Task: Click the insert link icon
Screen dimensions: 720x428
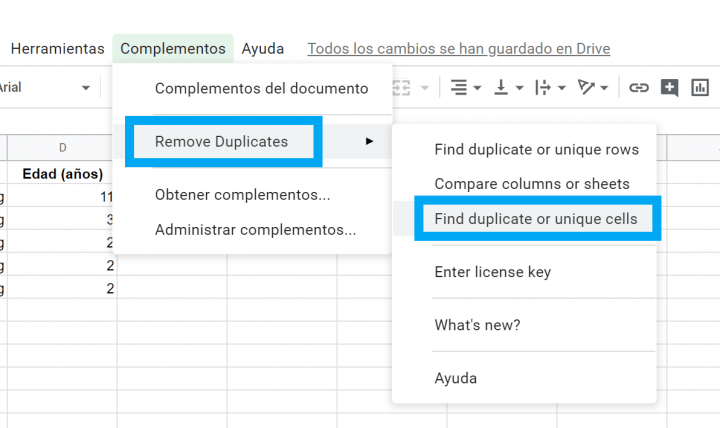Action: pos(639,87)
